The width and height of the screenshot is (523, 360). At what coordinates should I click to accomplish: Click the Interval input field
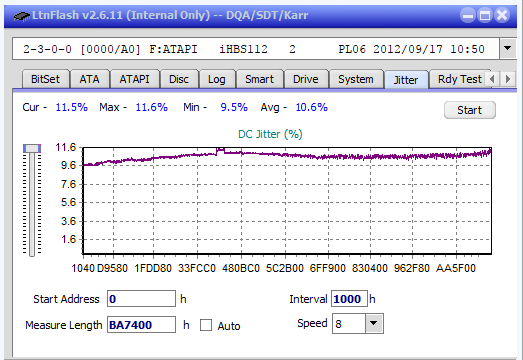349,299
